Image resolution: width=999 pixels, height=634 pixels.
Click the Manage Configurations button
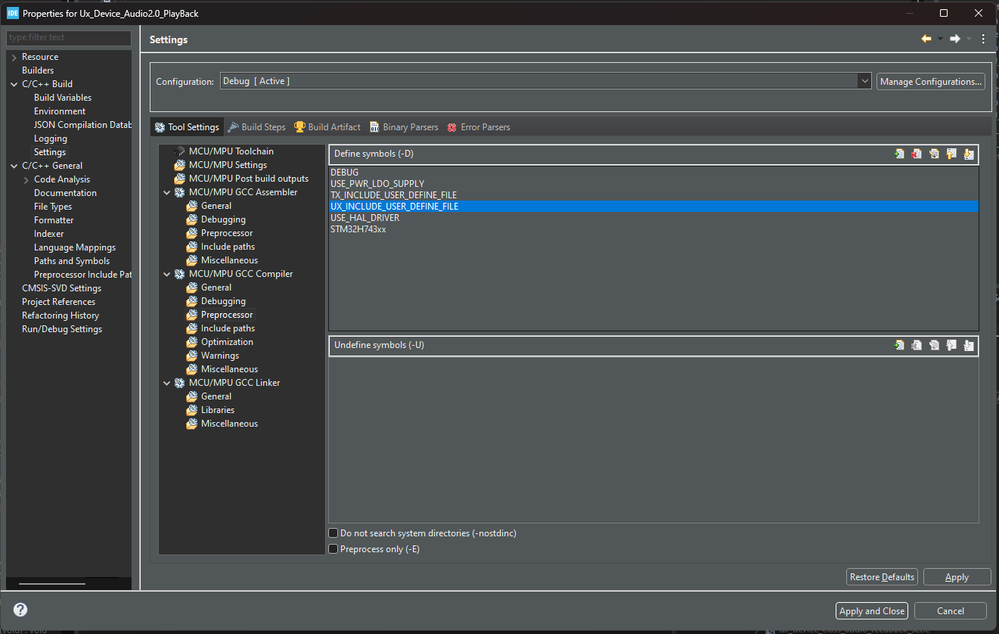coord(930,81)
